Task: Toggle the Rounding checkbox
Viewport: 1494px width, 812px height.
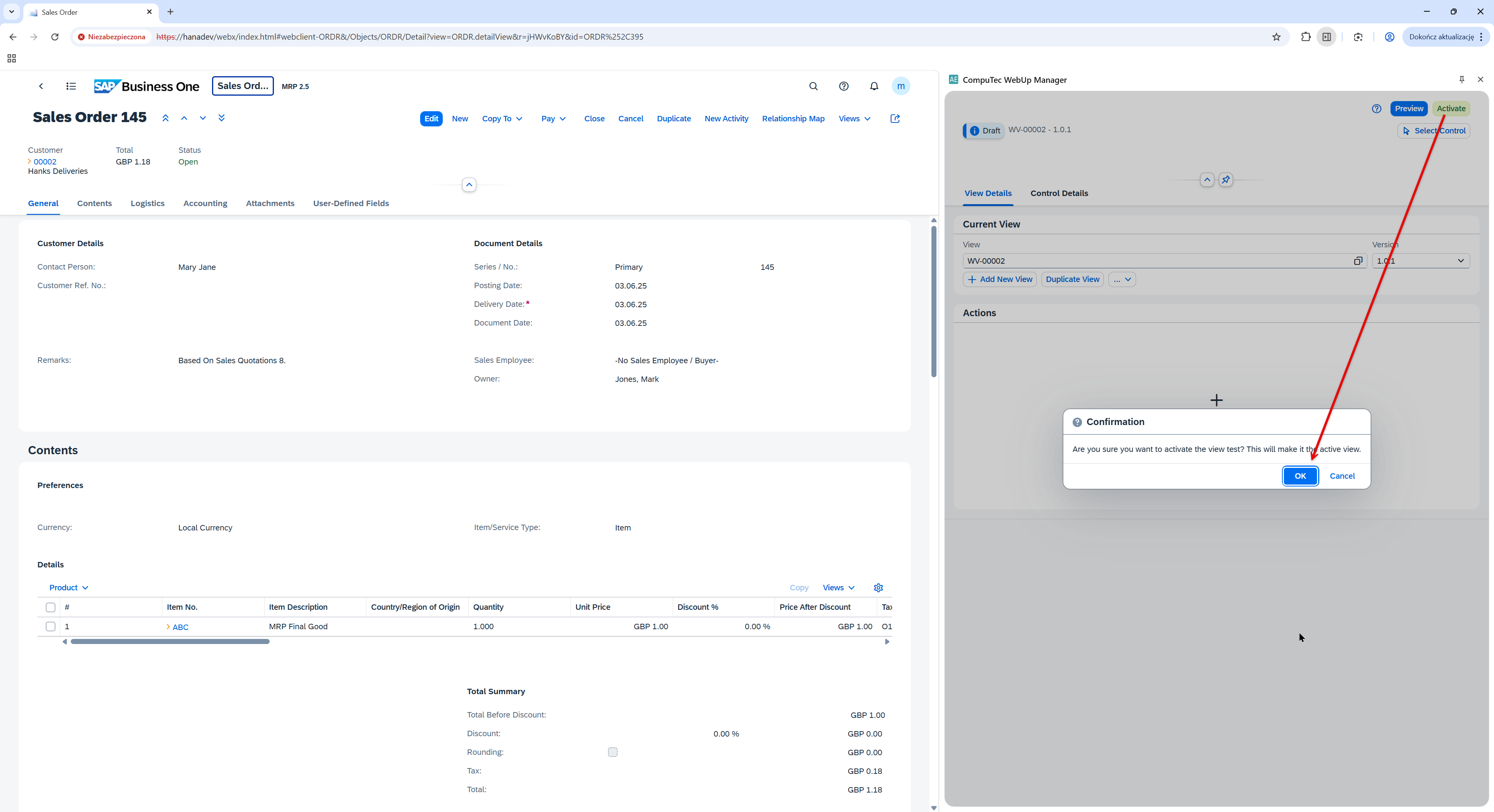Action: [x=612, y=752]
